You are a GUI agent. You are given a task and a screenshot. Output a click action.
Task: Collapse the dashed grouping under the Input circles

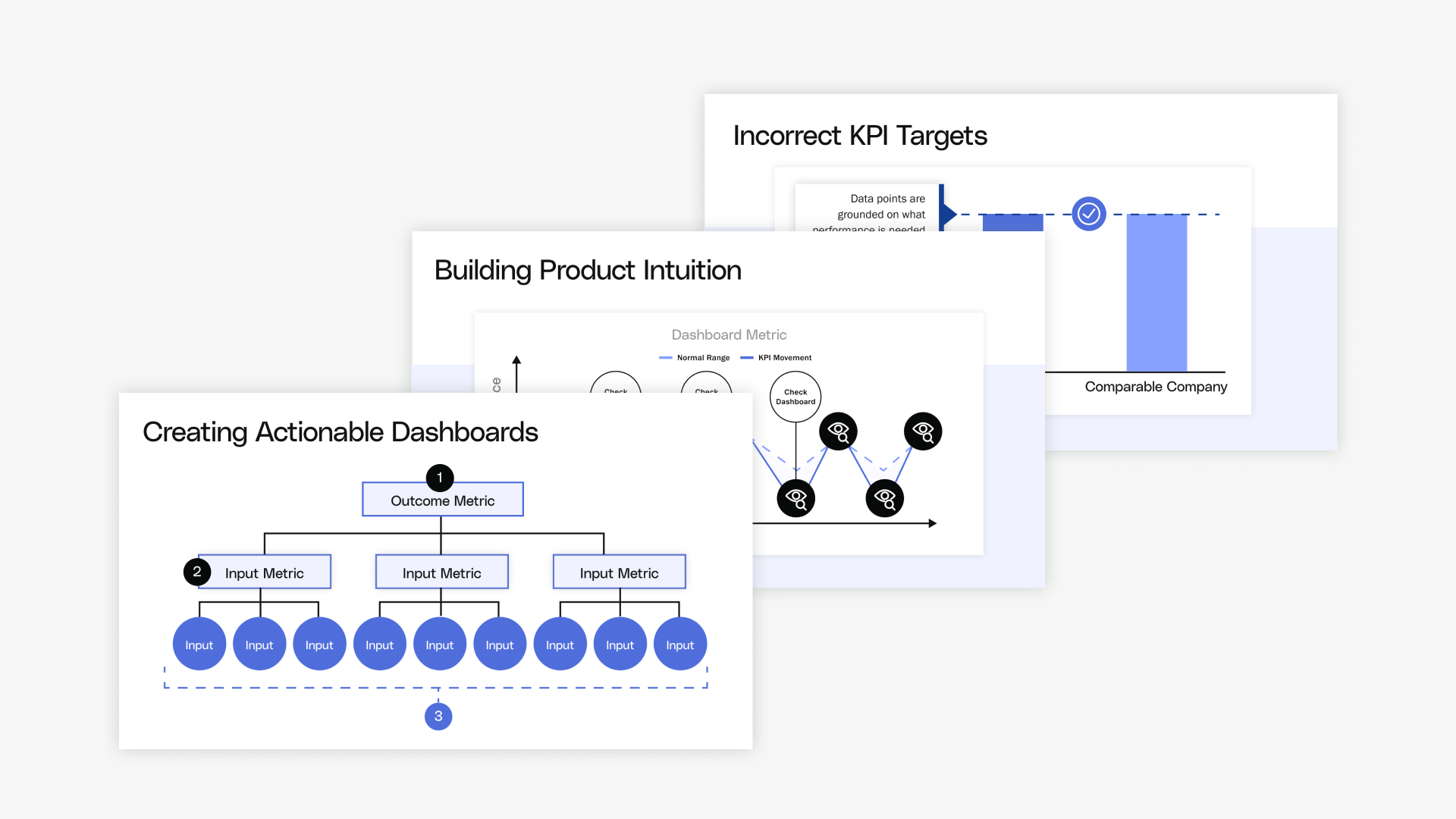(x=438, y=687)
